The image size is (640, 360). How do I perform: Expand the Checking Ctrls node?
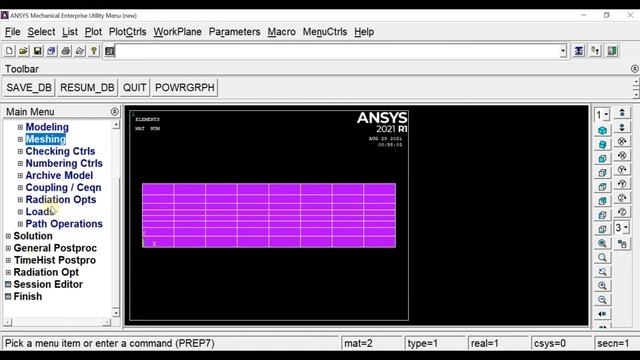[20, 151]
